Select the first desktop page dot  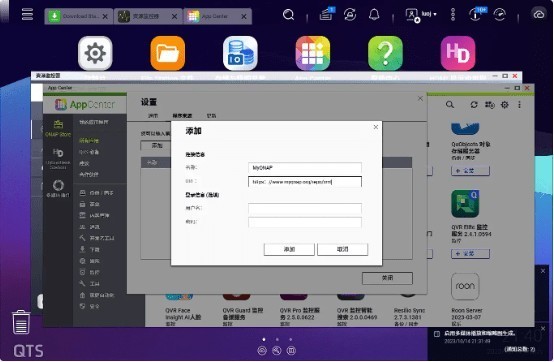[x=264, y=339]
